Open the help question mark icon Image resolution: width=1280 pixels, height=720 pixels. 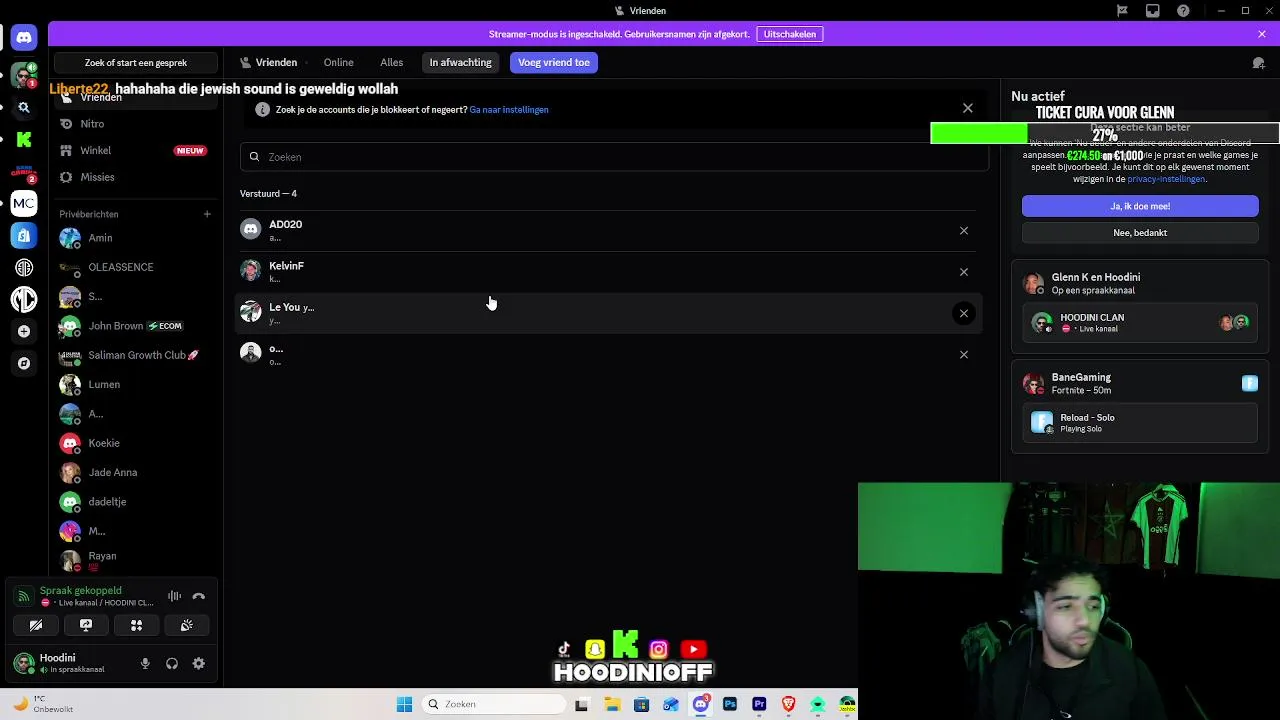tap(1184, 11)
